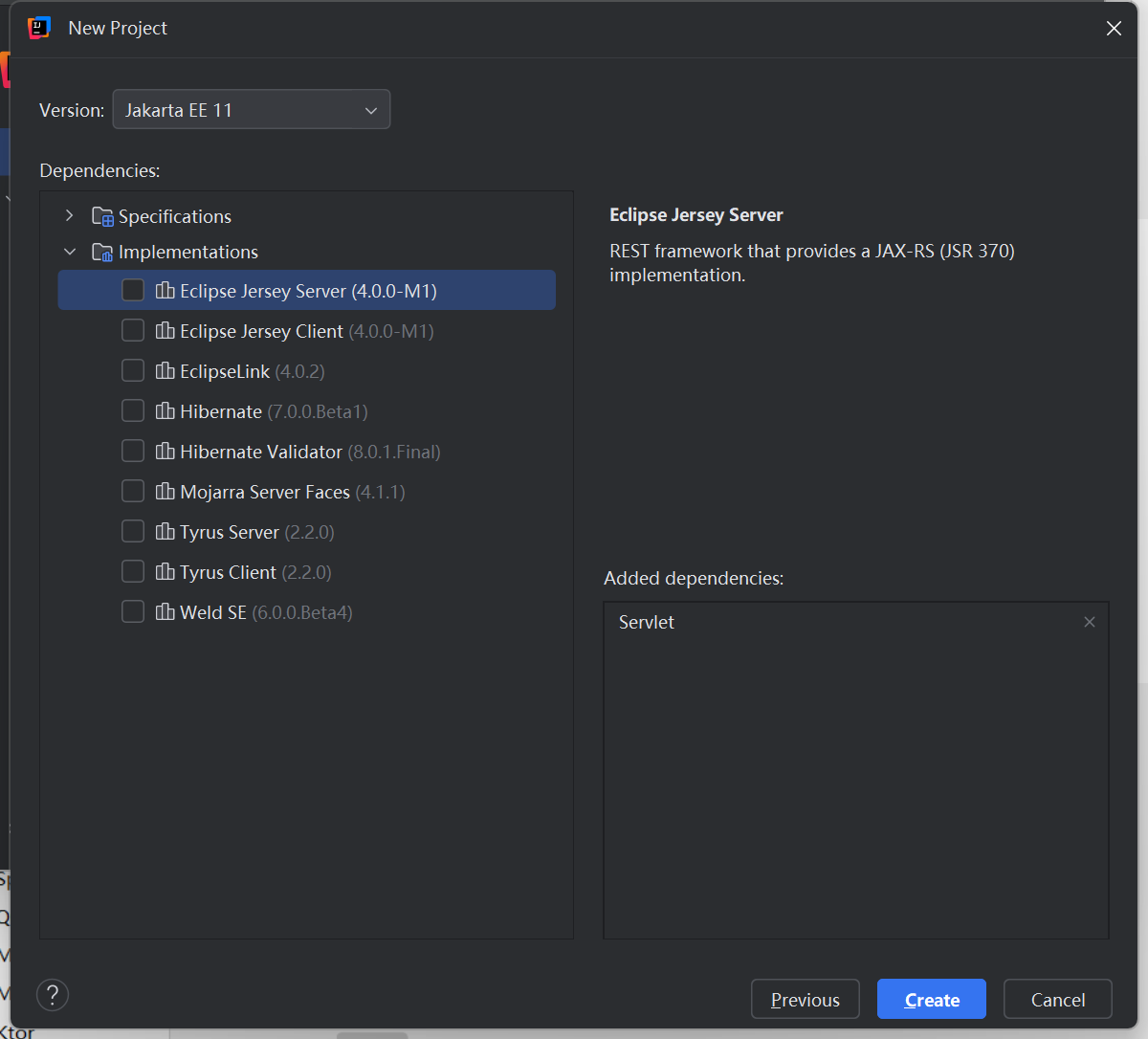Enable the Tyrus Server checkbox
This screenshot has width=1148, height=1039.
point(133,531)
